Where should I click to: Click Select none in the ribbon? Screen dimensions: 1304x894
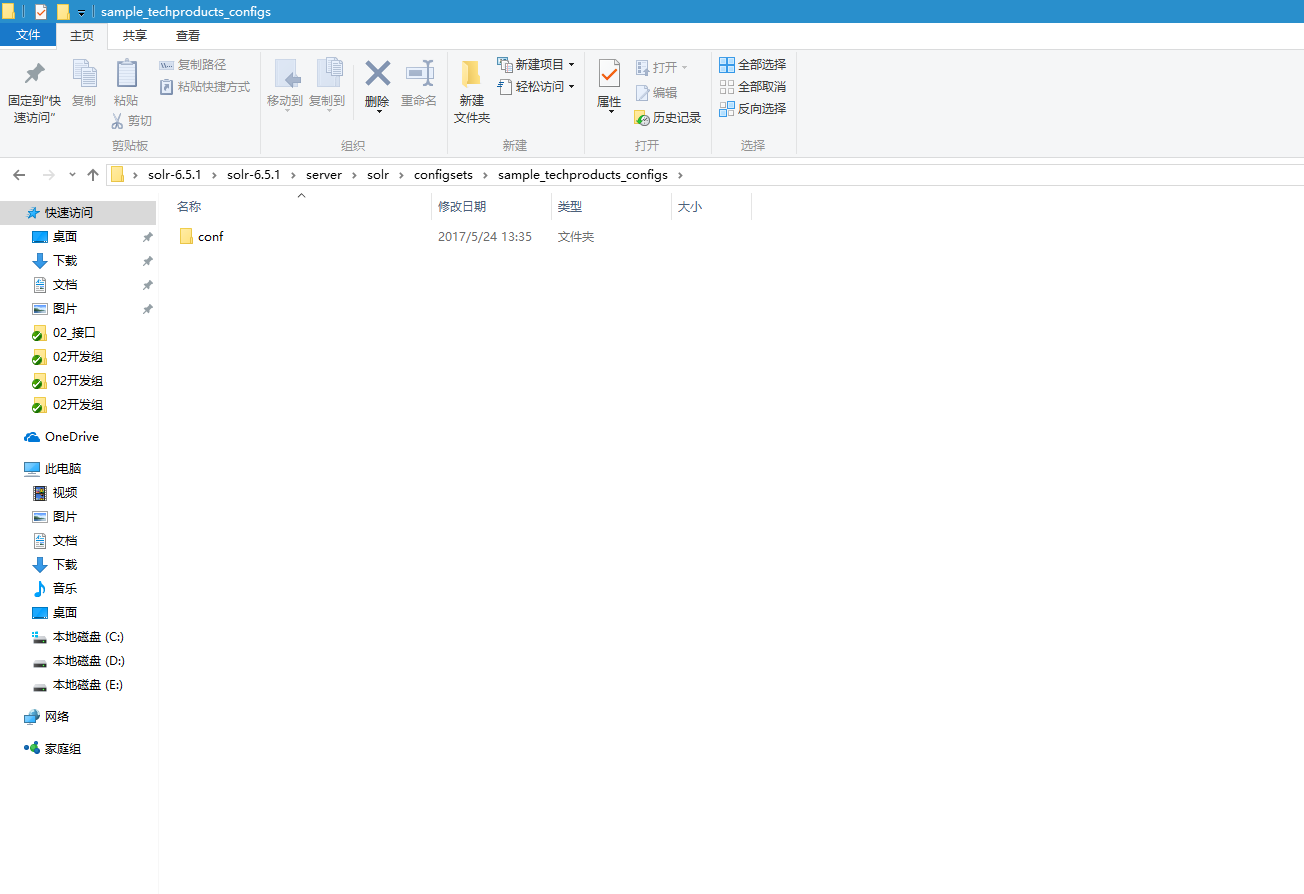[753, 87]
